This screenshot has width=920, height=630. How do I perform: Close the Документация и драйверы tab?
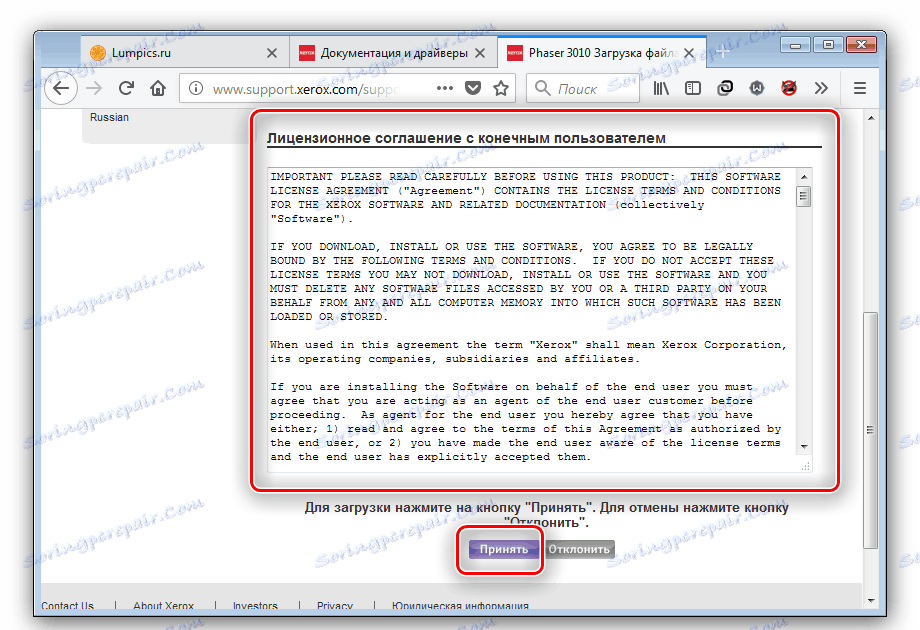[x=480, y=53]
